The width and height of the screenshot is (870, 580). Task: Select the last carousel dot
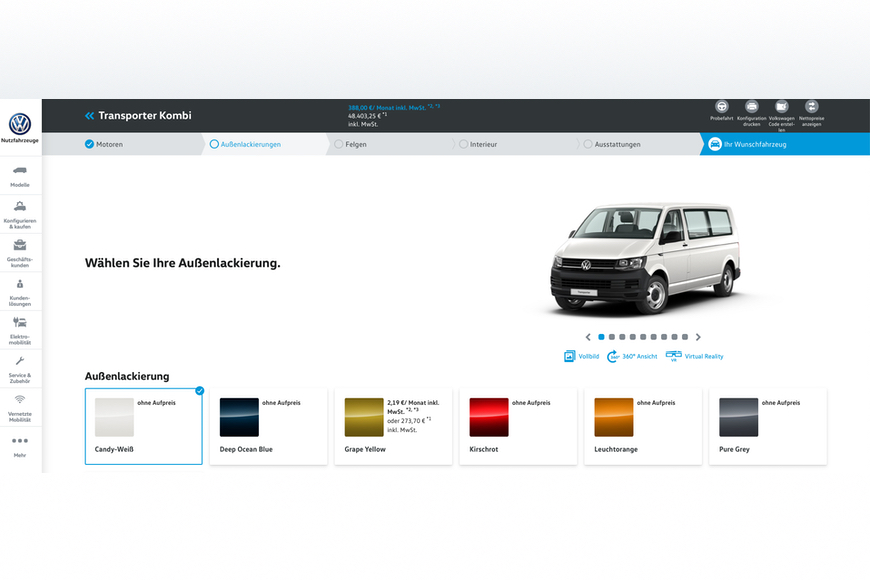click(x=685, y=337)
